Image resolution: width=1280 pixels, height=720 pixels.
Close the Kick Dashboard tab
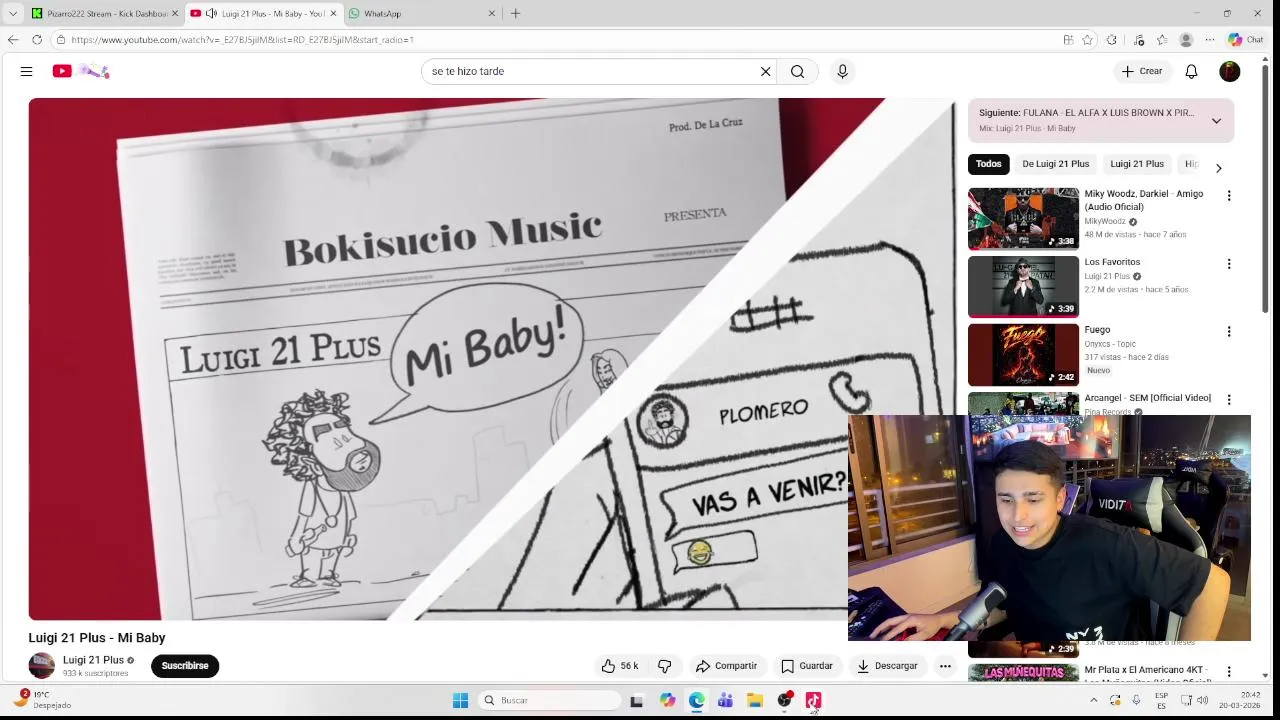pos(174,13)
